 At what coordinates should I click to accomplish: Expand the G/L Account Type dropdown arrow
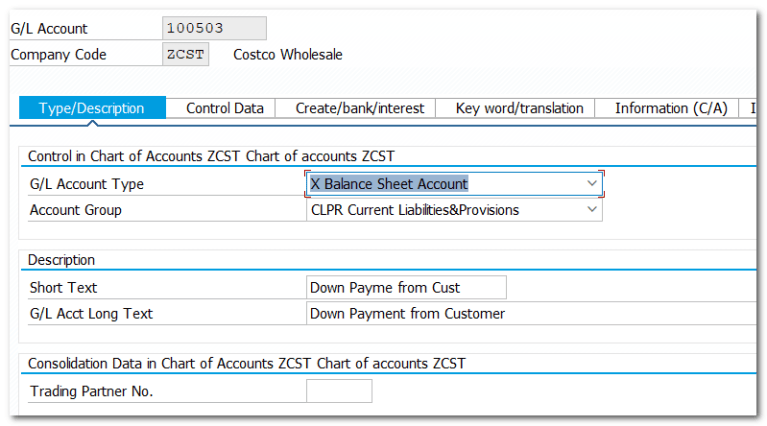coord(592,184)
